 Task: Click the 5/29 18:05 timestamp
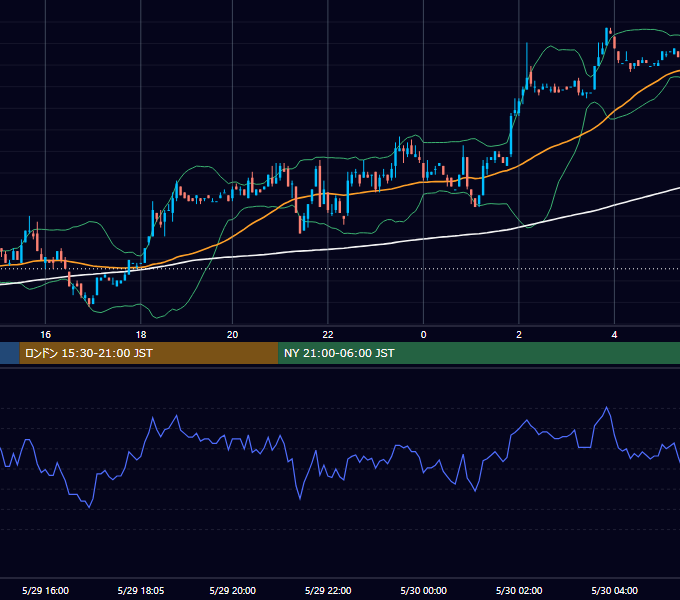141,590
